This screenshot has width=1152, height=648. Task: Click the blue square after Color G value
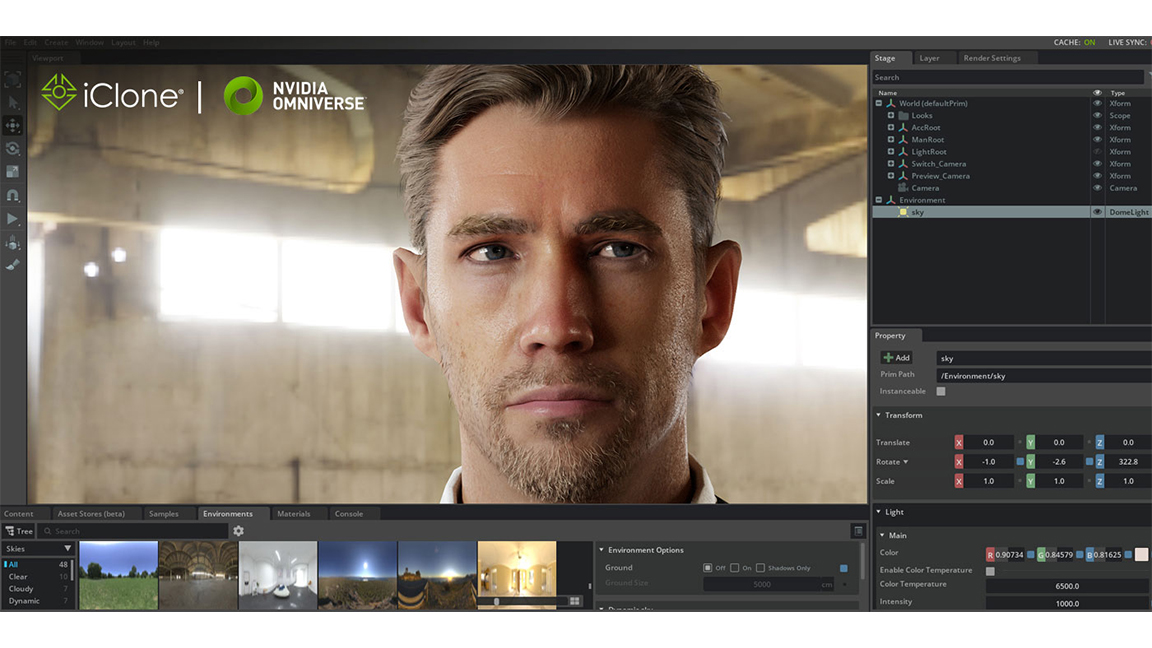click(1079, 555)
